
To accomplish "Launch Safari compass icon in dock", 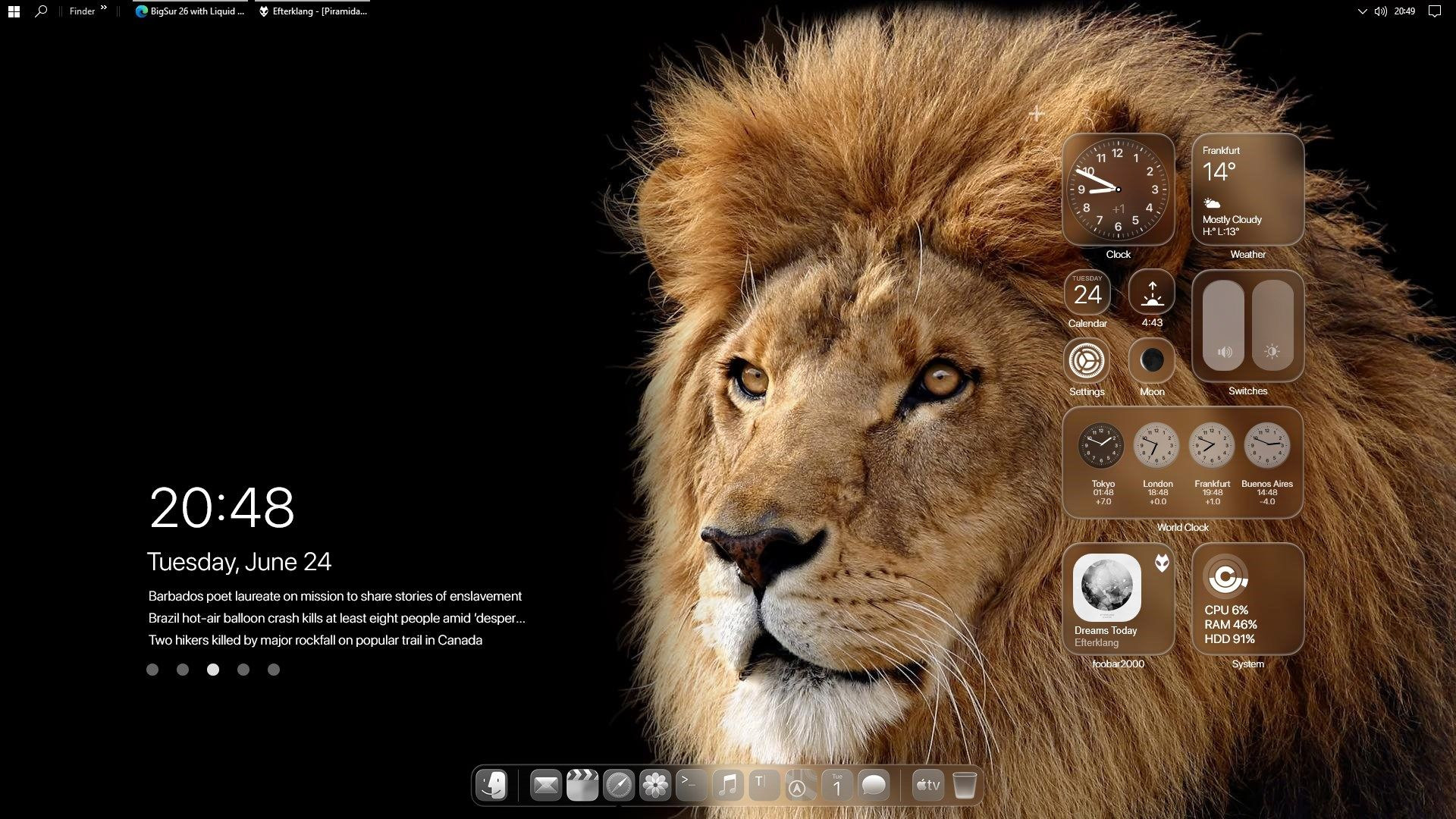I will coord(619,786).
